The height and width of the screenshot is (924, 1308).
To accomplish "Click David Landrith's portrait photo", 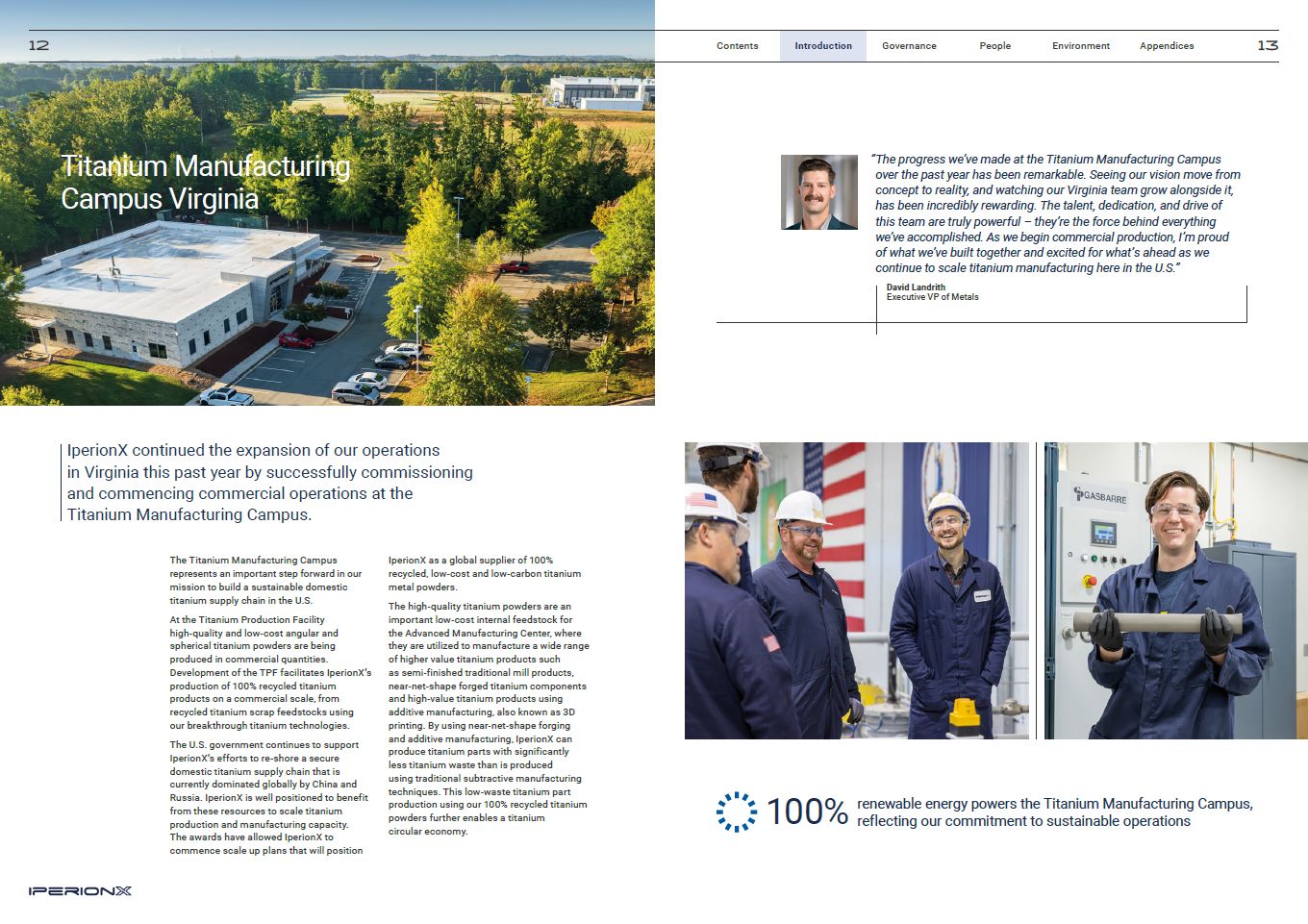I will click(x=819, y=192).
